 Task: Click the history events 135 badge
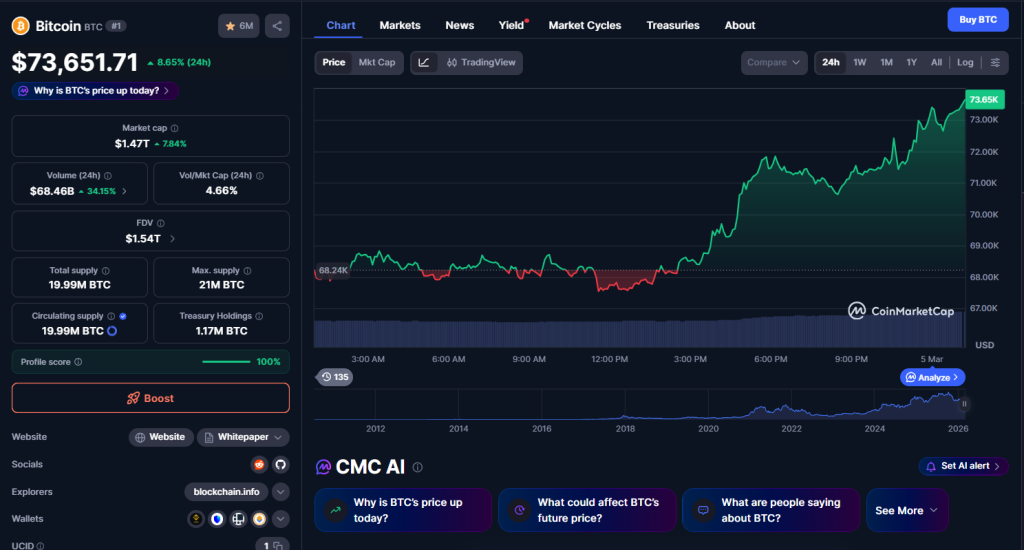pos(335,377)
